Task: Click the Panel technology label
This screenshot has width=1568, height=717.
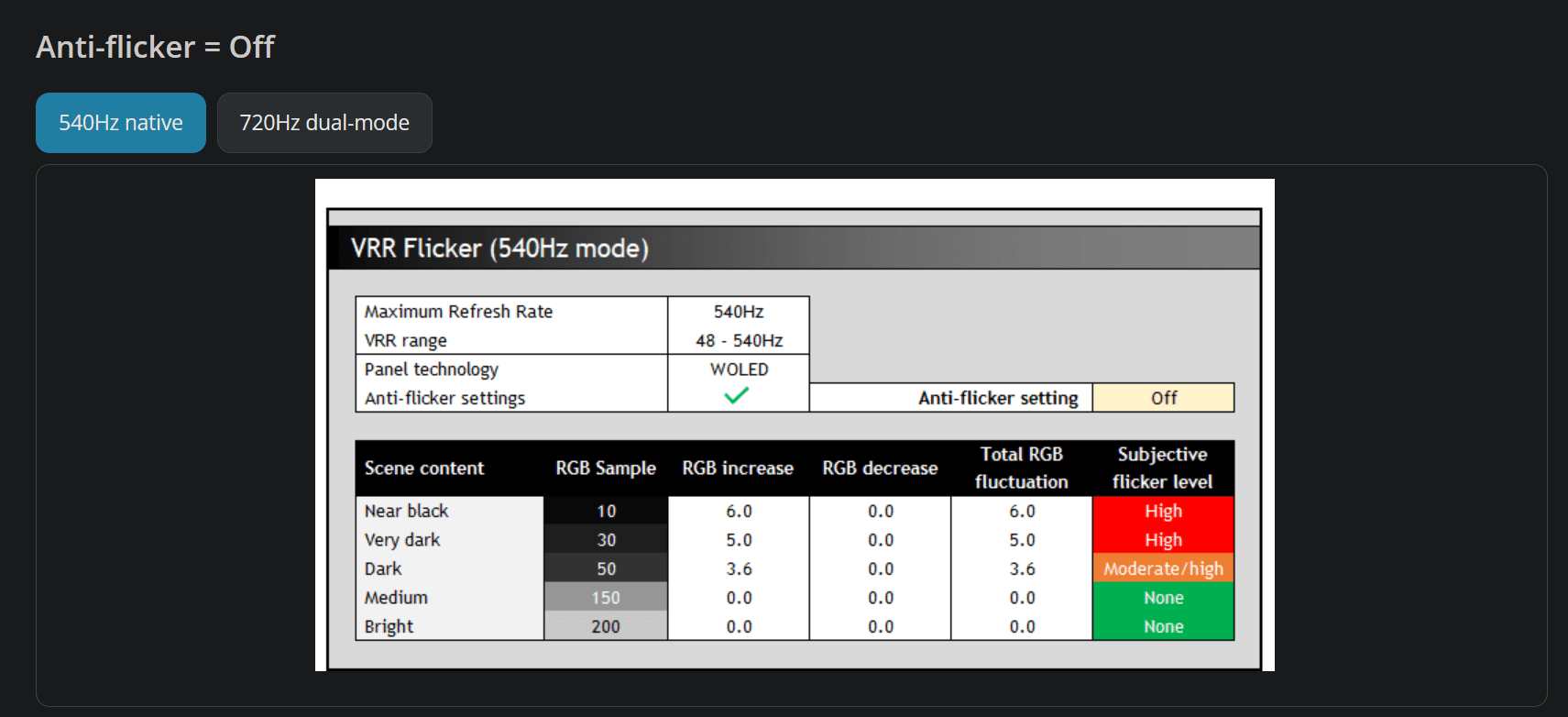Action: click(x=431, y=370)
